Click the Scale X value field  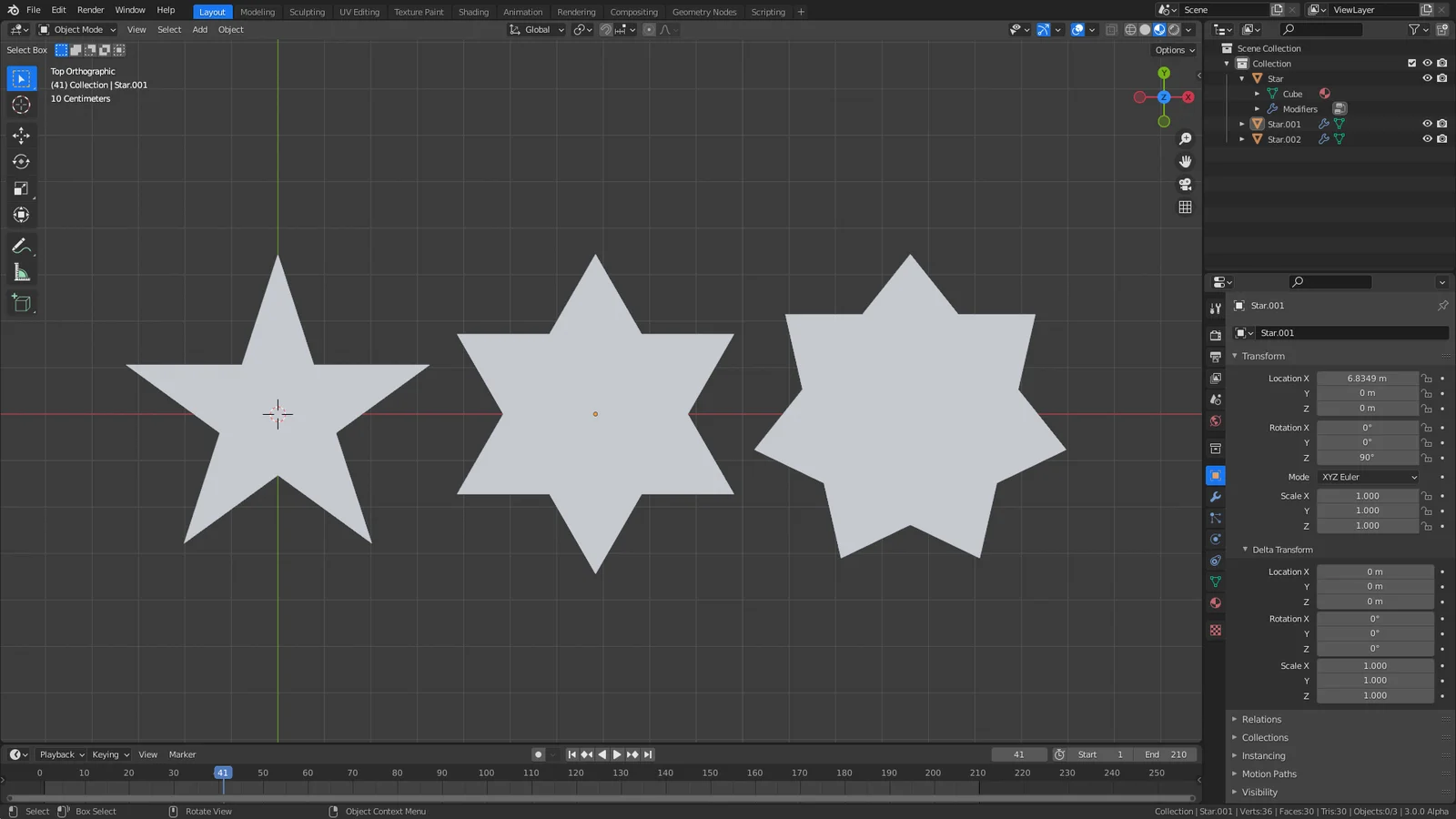tap(1366, 496)
